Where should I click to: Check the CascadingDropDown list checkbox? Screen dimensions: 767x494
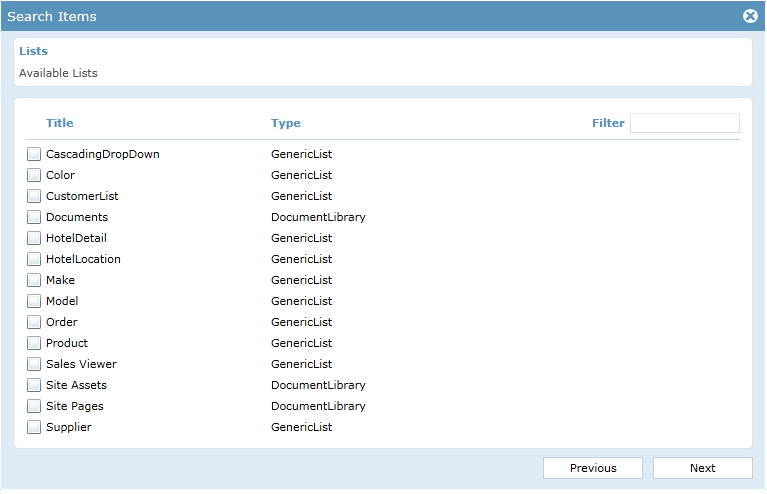(x=34, y=154)
